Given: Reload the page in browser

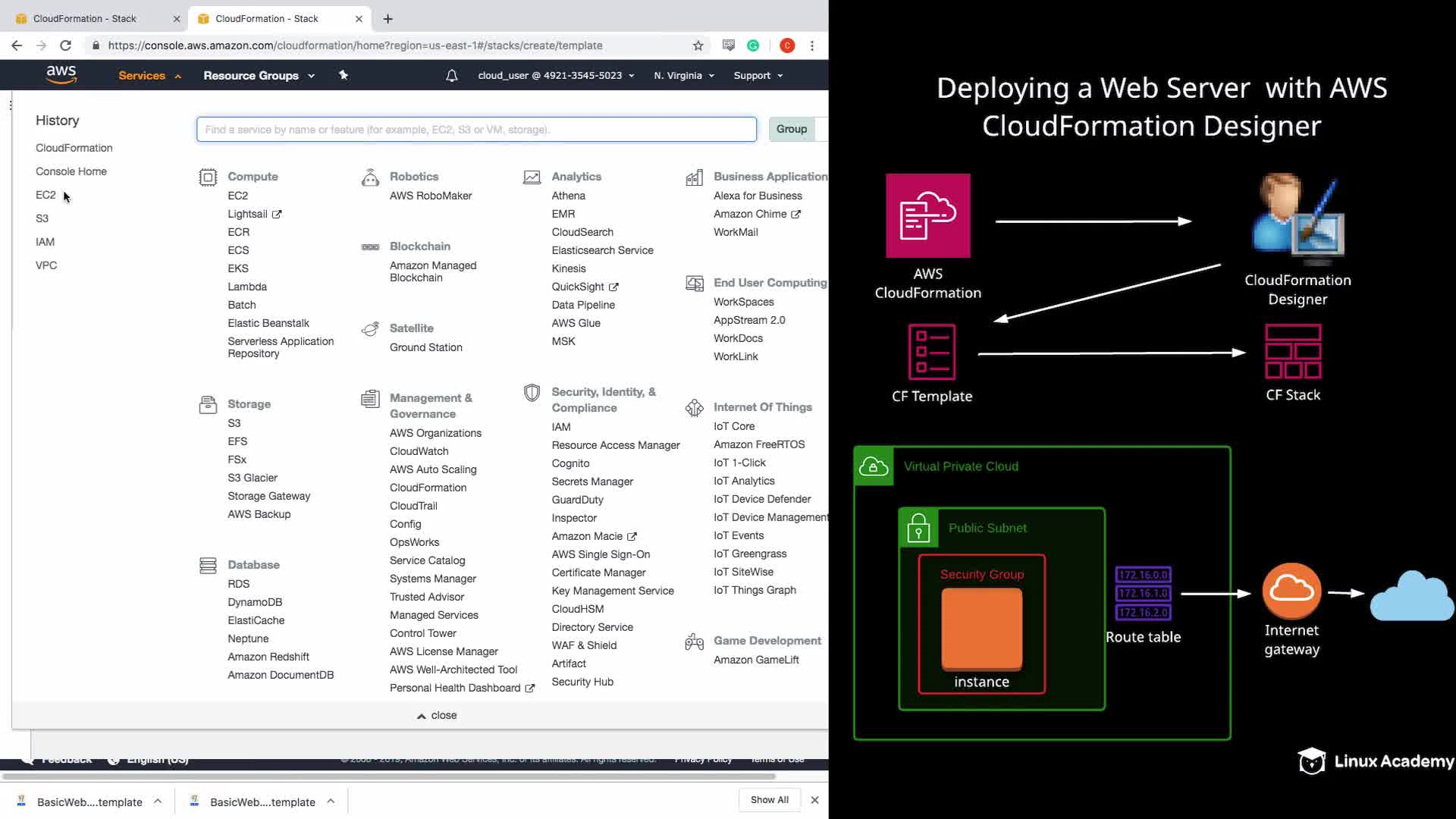Looking at the screenshot, I should 65,45.
